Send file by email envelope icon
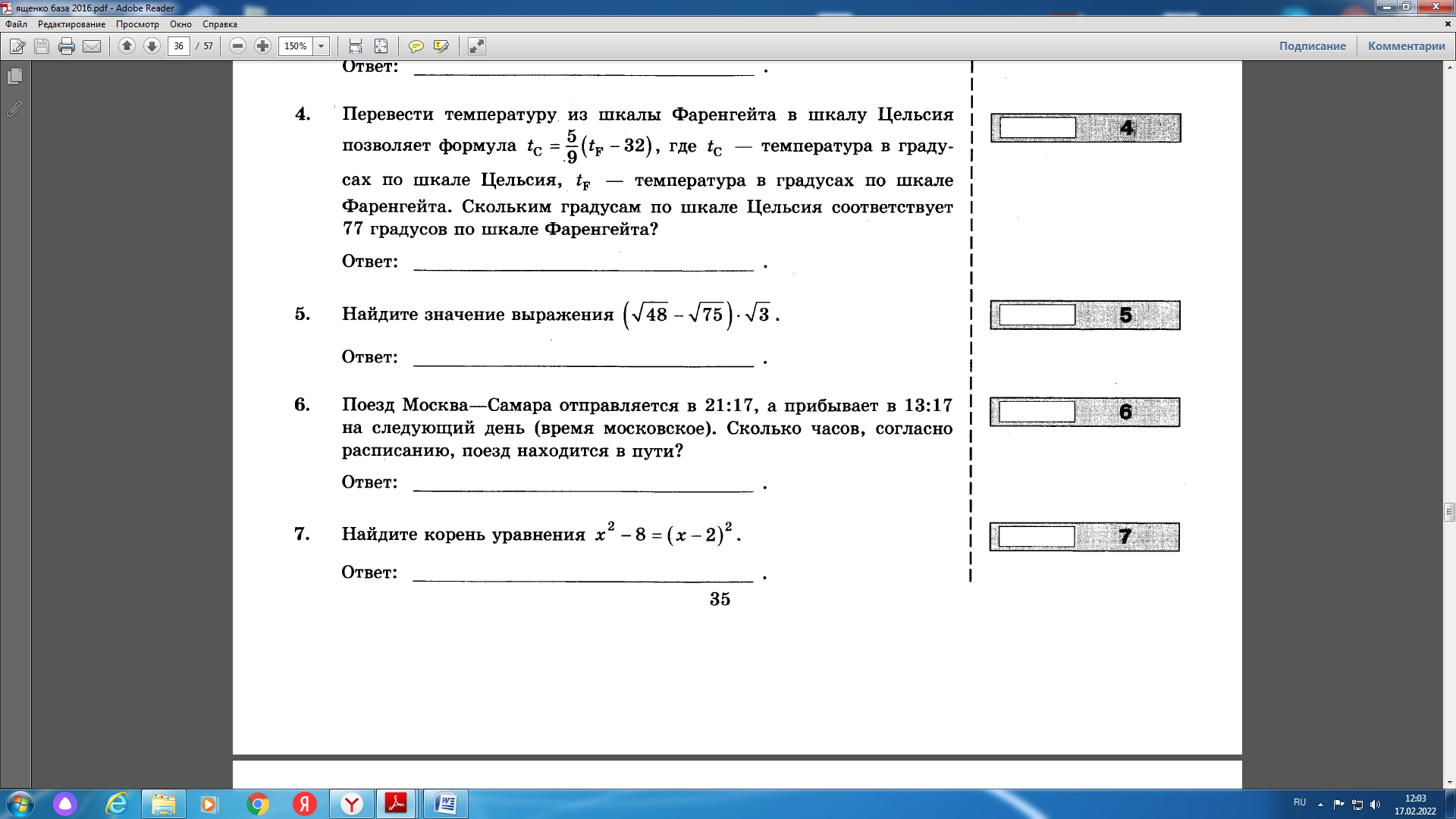The width and height of the screenshot is (1456, 819). tap(92, 46)
